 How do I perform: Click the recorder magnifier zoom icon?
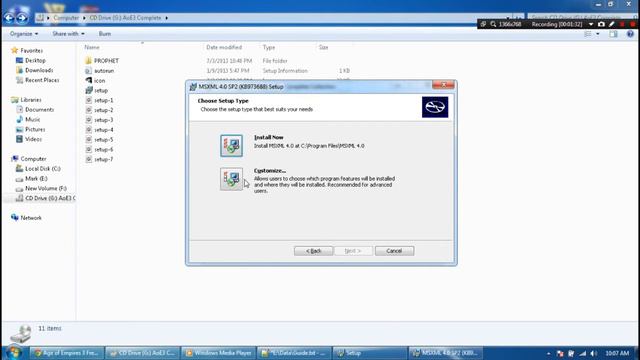point(493,24)
